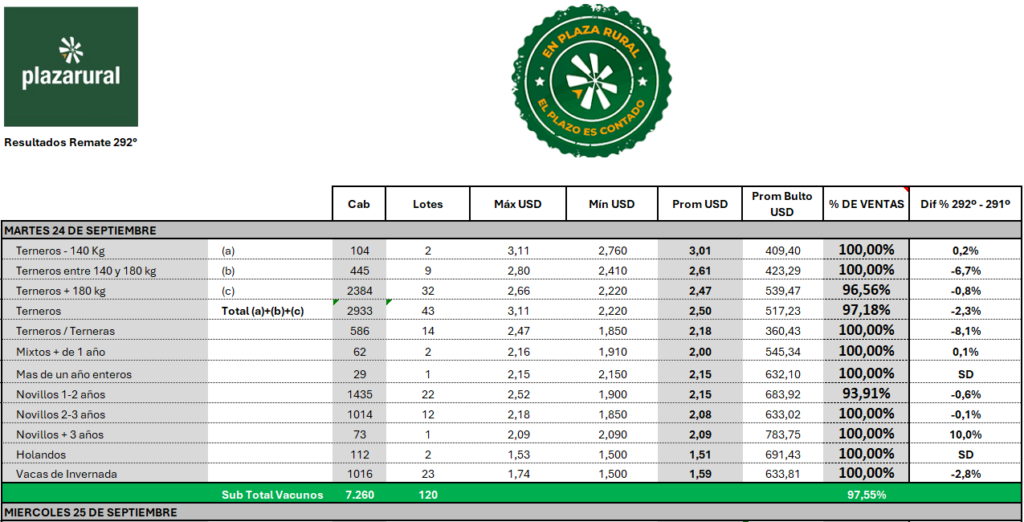Click Cab value '2933' in Terneros total row
1024x522 pixels.
[359, 311]
